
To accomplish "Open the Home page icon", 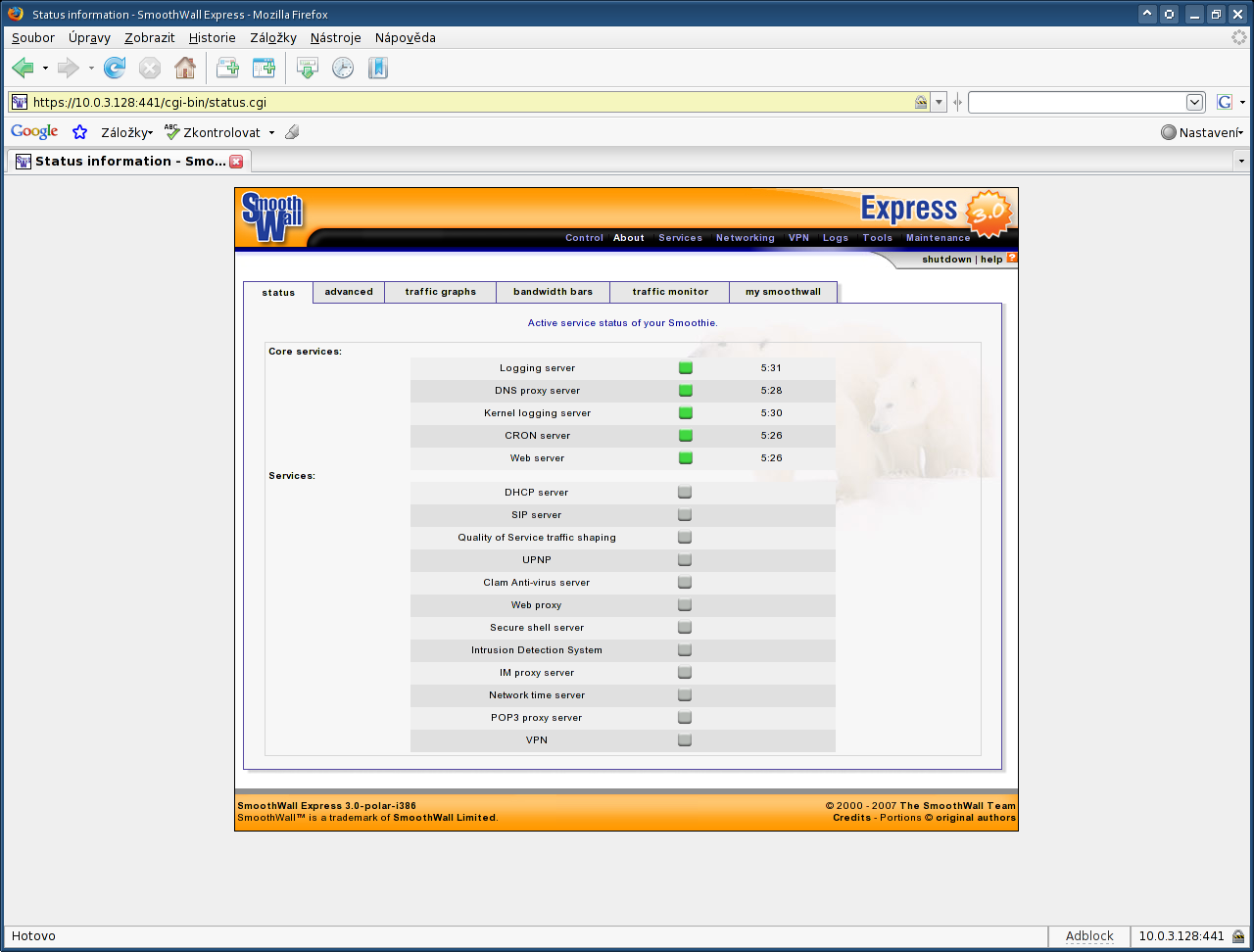I will [185, 68].
